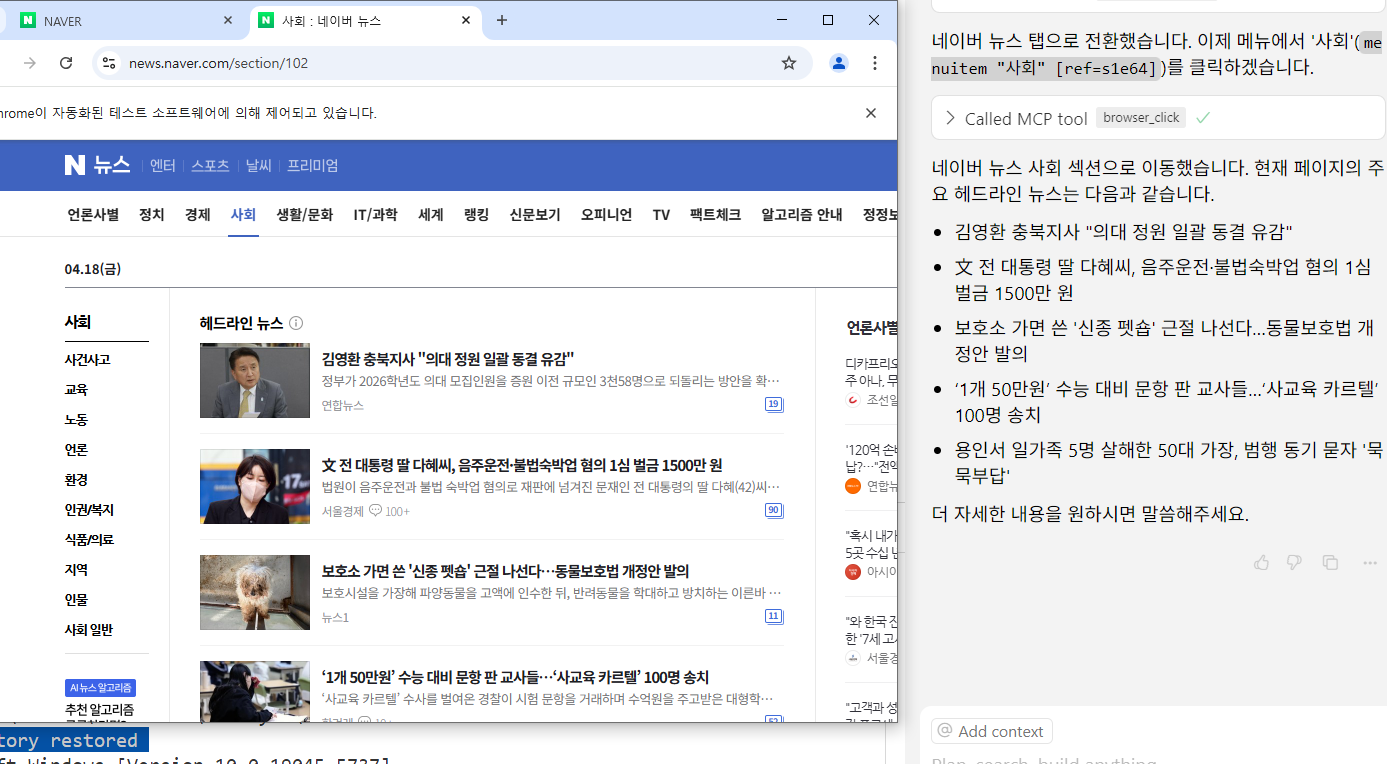Open the 보호소 가면 쓴 신종 펫숍 headline

[x=505, y=571]
